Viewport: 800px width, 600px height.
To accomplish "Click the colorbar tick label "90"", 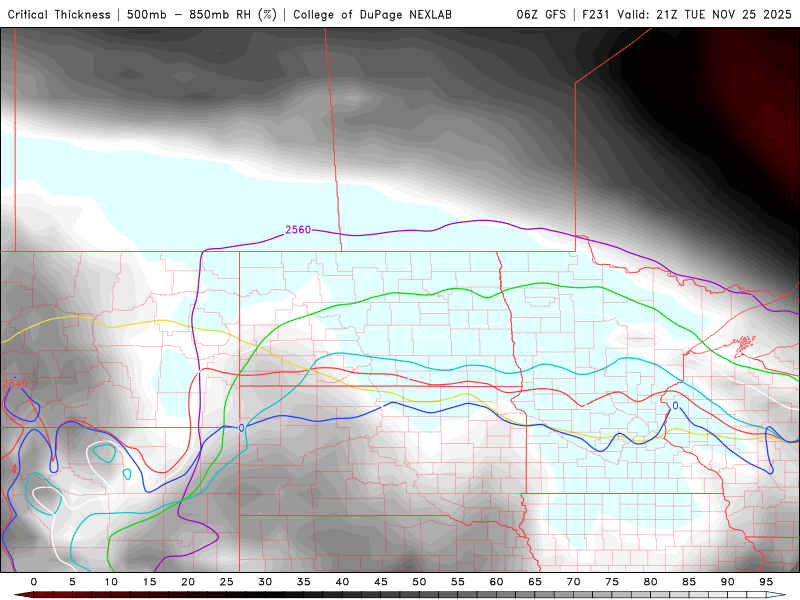I will click(728, 582).
